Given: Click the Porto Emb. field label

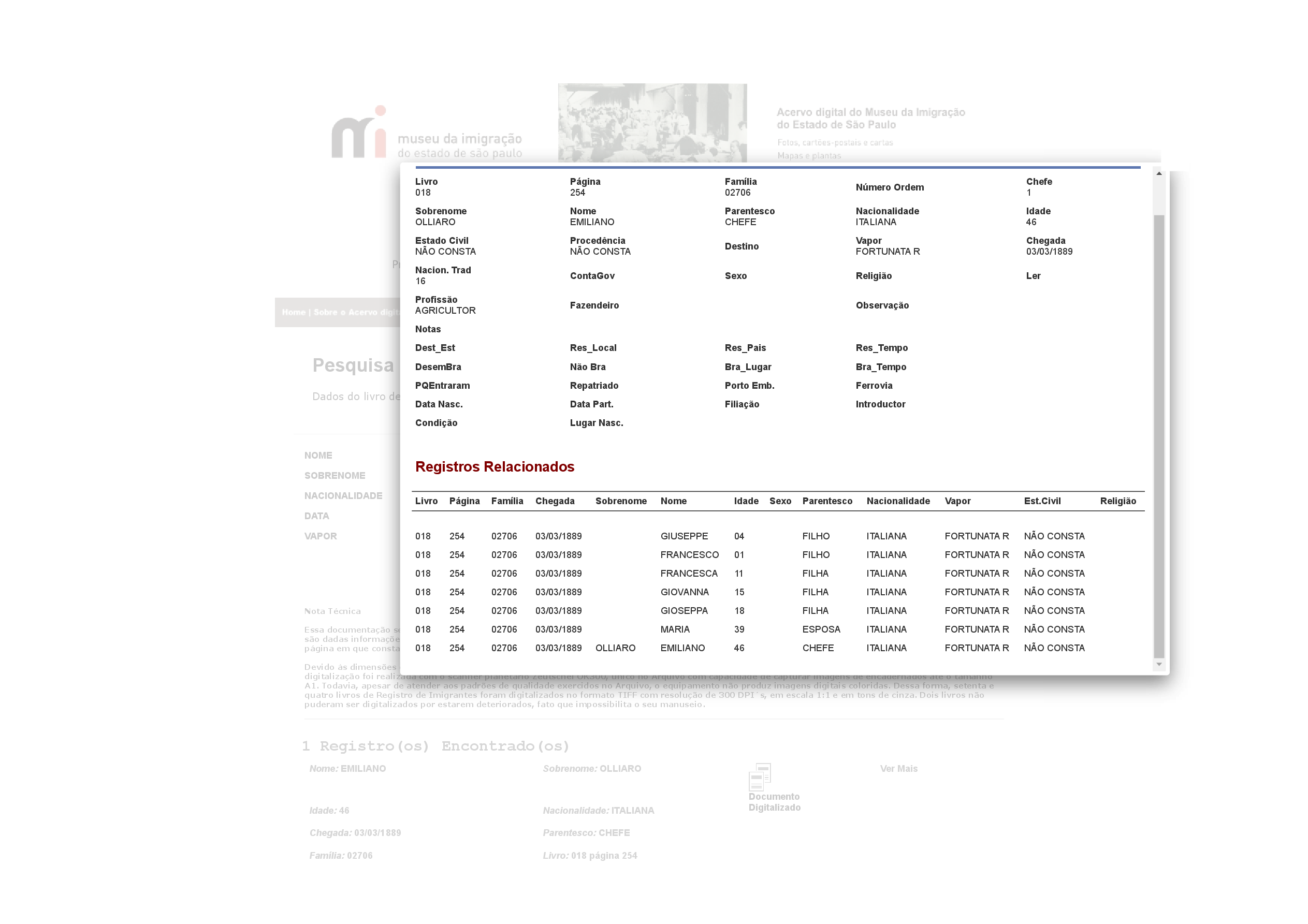Looking at the screenshot, I should click(749, 386).
